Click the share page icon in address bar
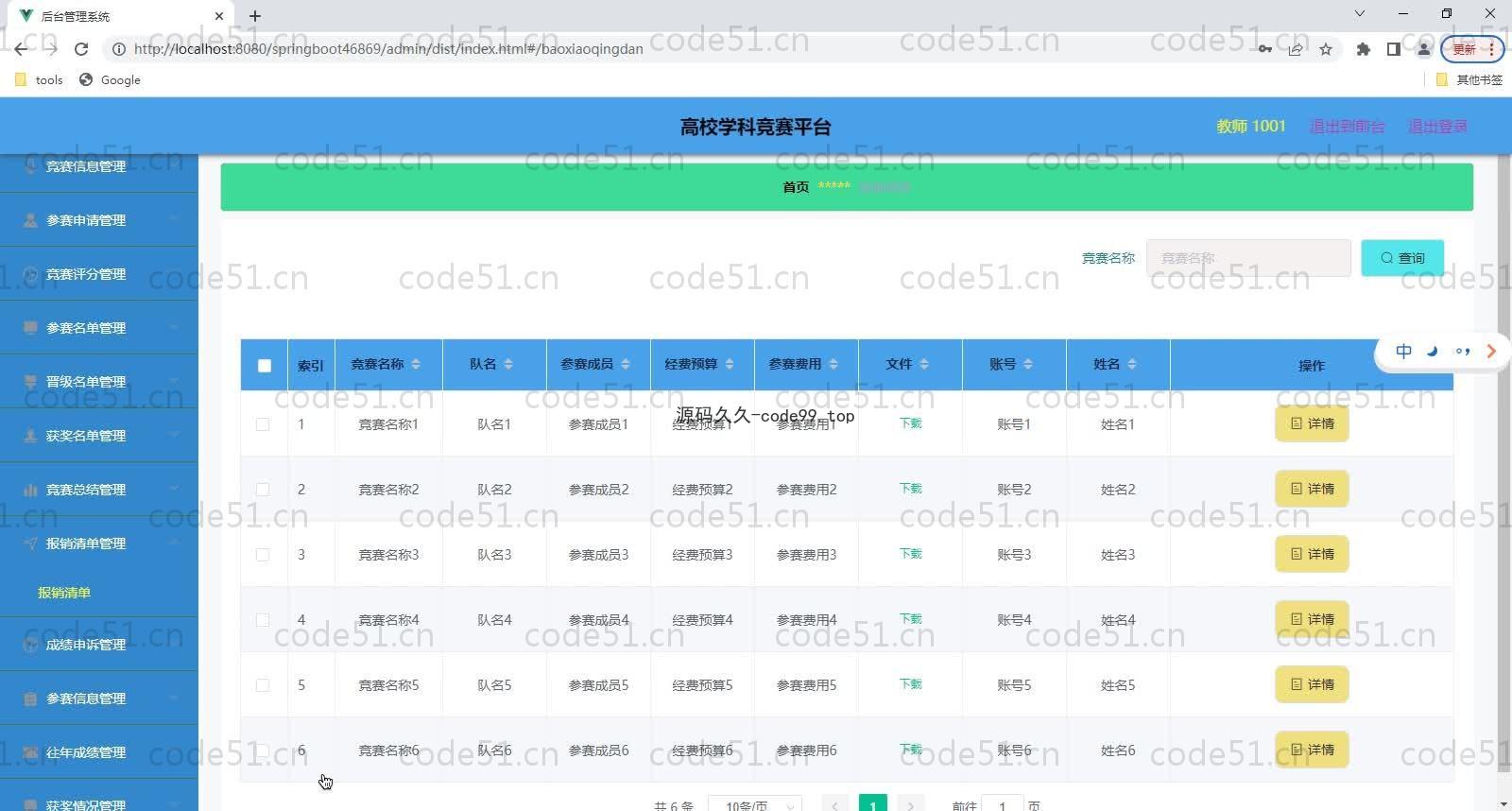The width and height of the screenshot is (1512, 811). (x=1296, y=49)
